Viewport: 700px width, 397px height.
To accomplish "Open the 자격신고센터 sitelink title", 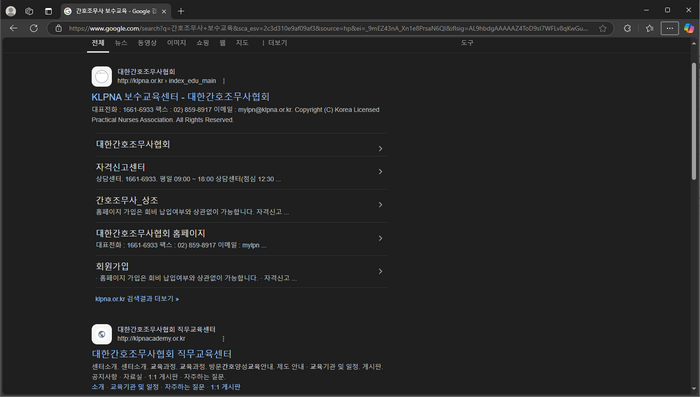I will tap(121, 167).
